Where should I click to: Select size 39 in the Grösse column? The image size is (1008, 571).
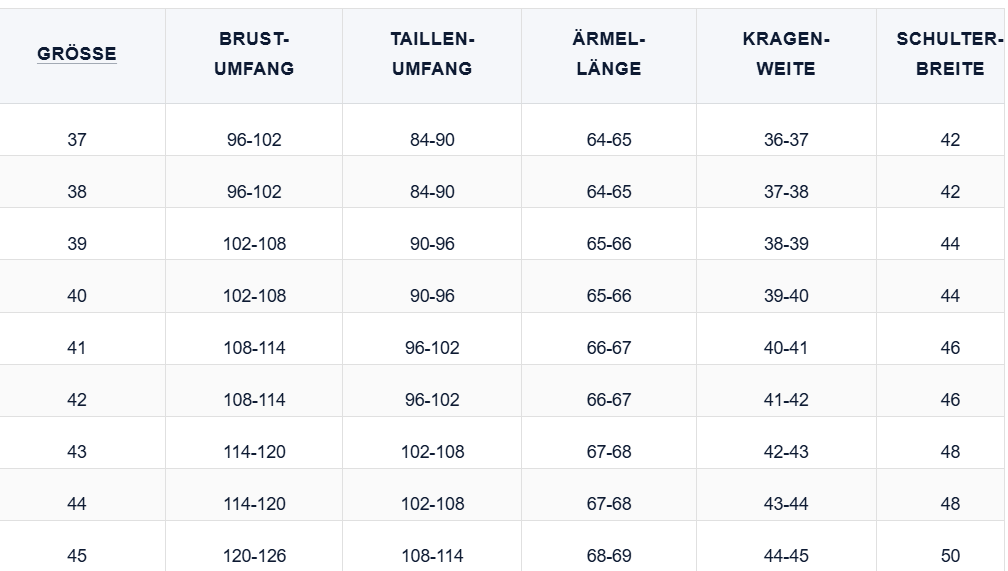pos(77,244)
